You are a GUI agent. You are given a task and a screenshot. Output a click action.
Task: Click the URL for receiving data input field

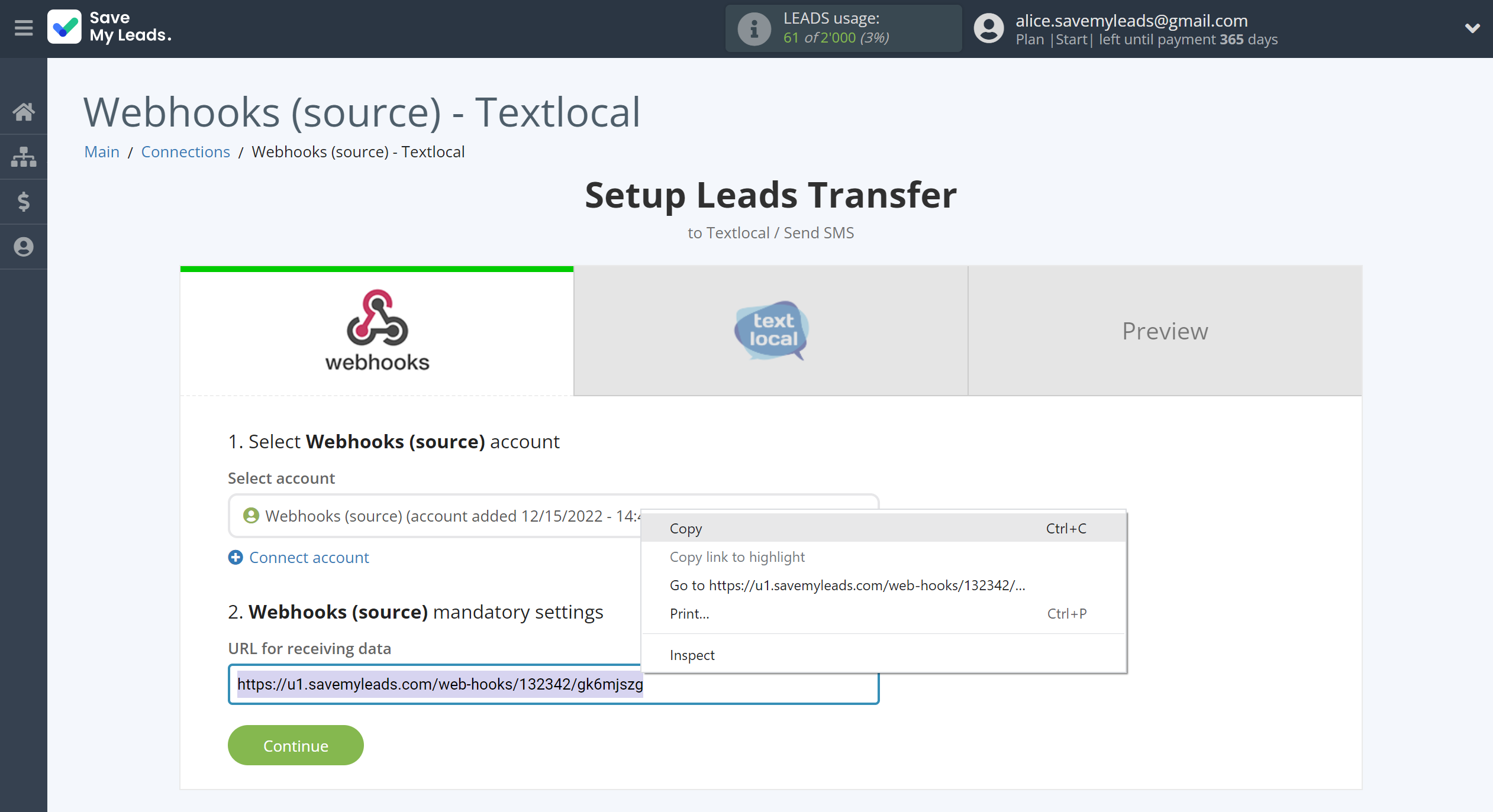(x=553, y=685)
